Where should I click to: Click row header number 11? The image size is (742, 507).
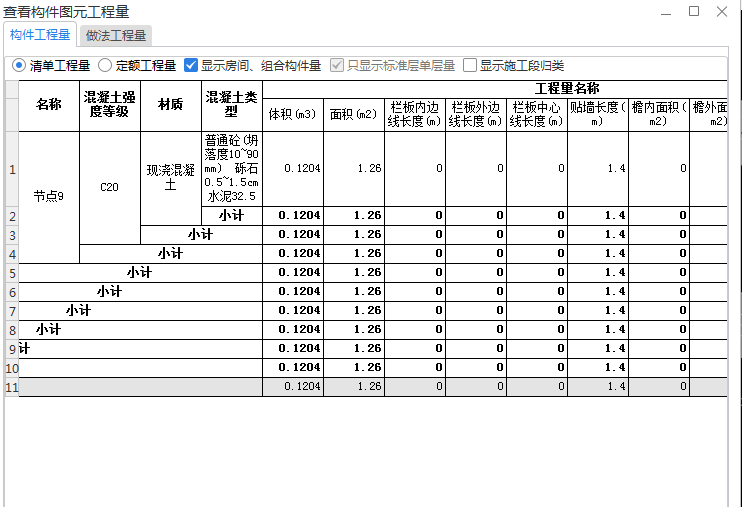point(12,387)
